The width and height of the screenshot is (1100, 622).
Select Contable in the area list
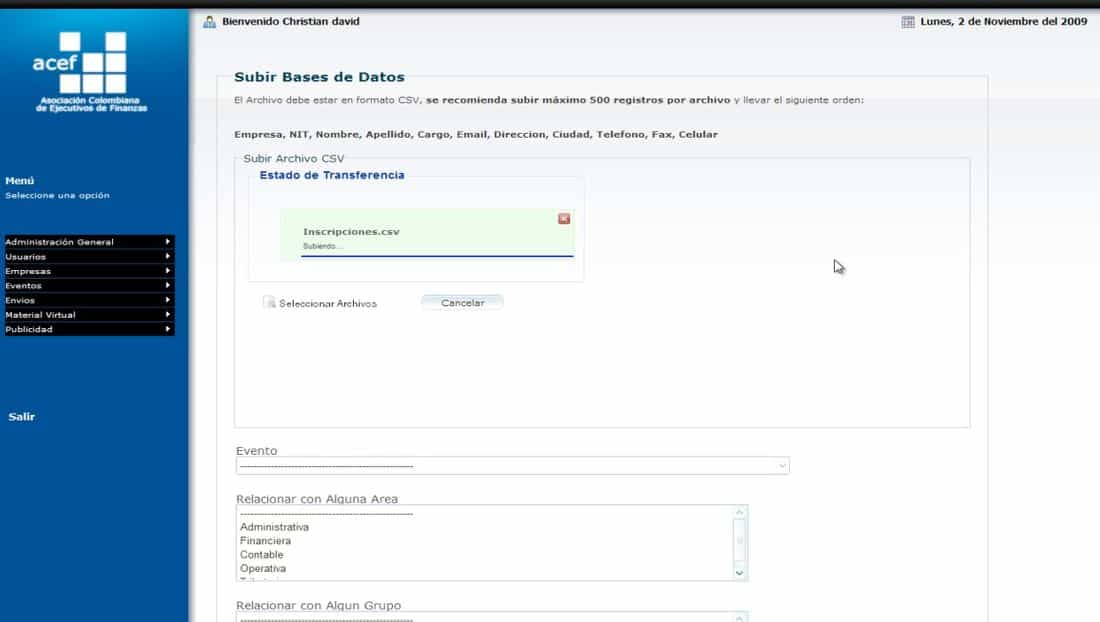click(262, 555)
